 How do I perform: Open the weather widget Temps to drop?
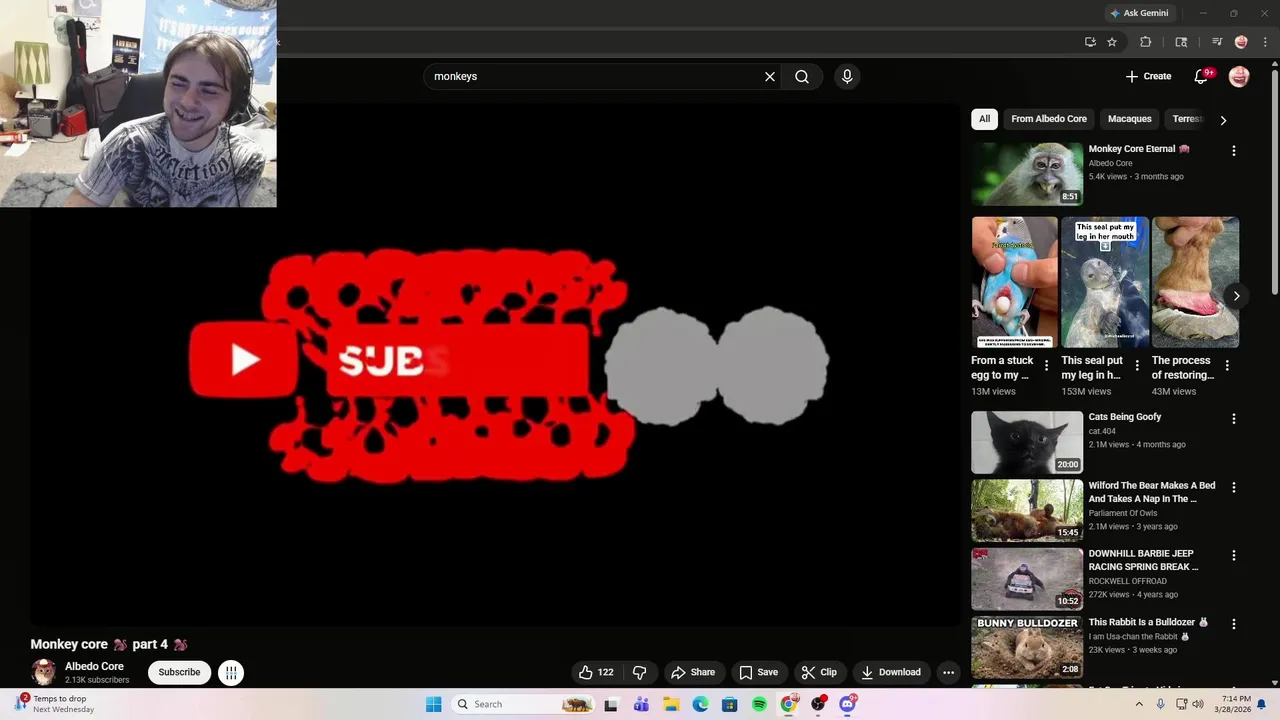click(55, 704)
